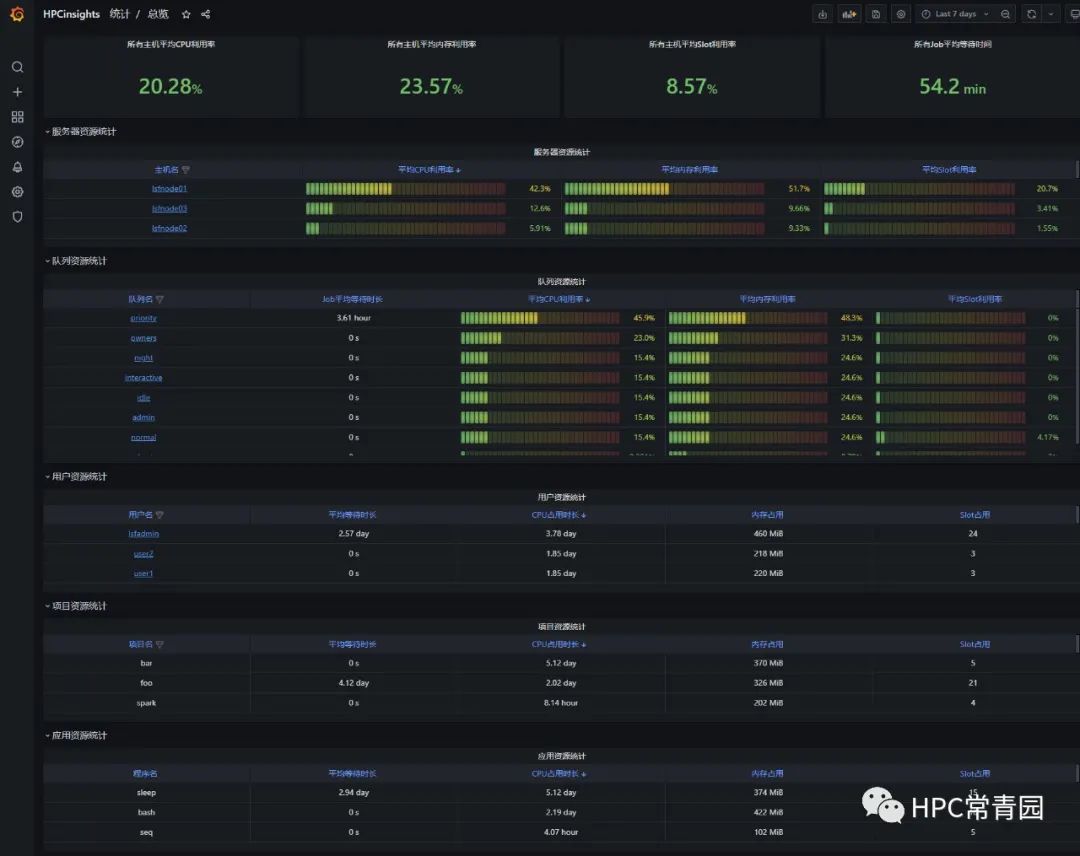The width and height of the screenshot is (1080, 856).
Task: Open the interactive queue link
Action: tap(143, 378)
